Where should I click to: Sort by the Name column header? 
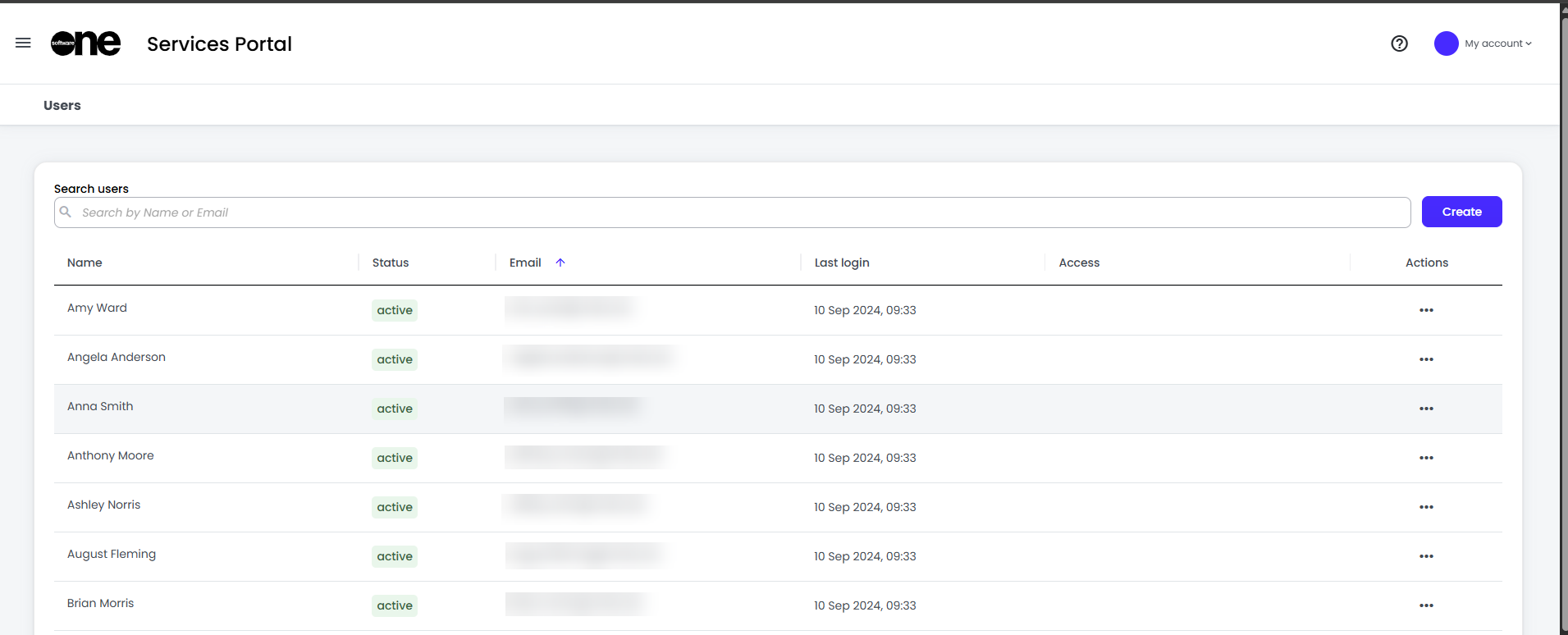click(x=85, y=263)
